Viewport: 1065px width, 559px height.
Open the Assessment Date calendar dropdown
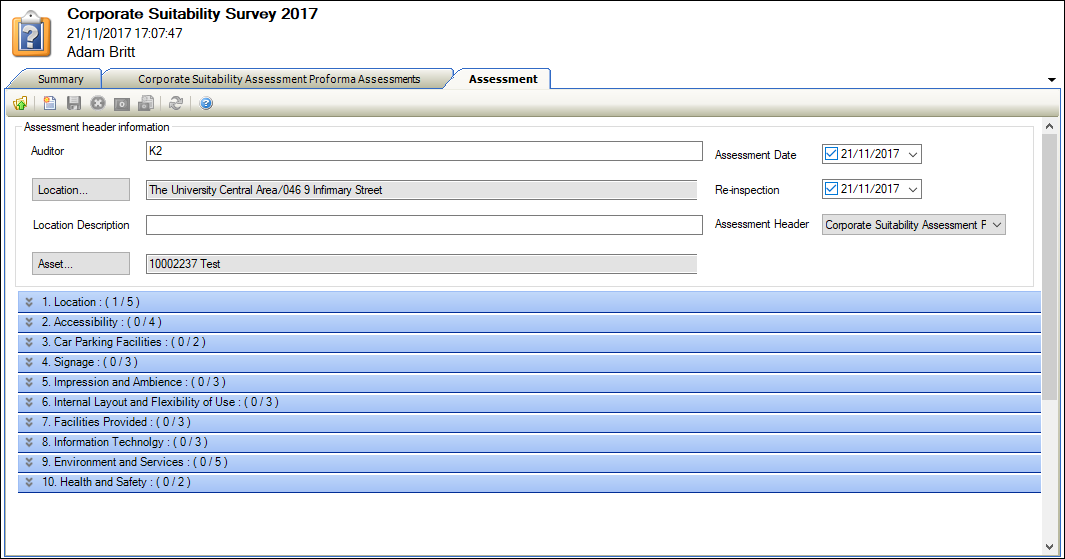pos(912,154)
